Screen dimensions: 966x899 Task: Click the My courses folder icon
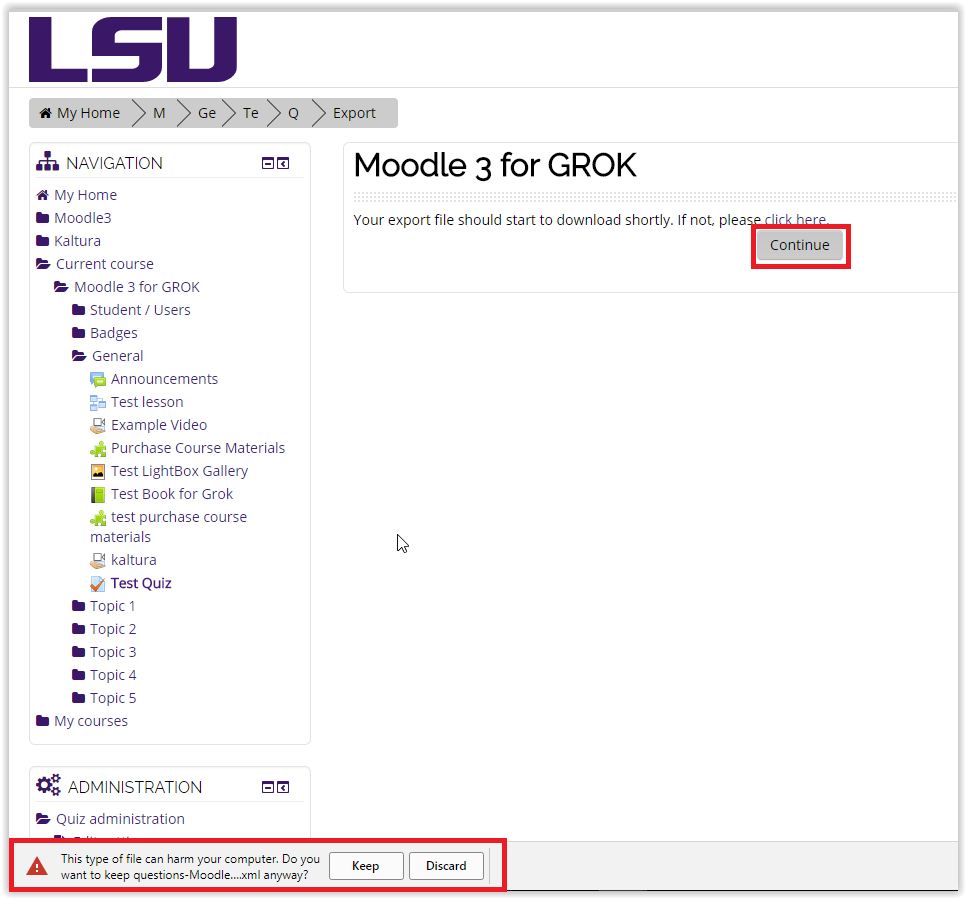click(x=43, y=721)
